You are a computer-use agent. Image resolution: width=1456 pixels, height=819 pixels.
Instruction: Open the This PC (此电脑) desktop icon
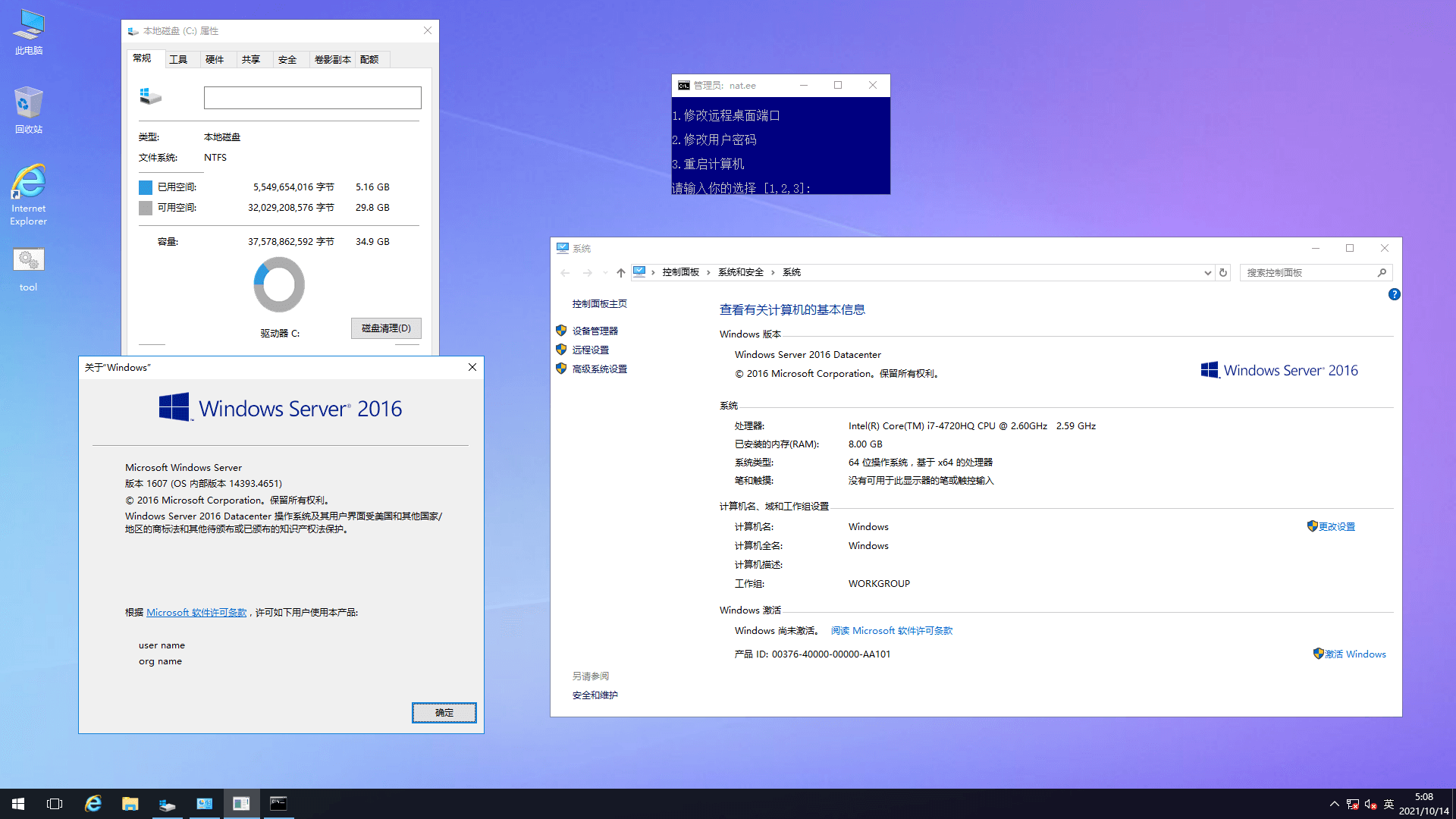pyautogui.click(x=29, y=32)
